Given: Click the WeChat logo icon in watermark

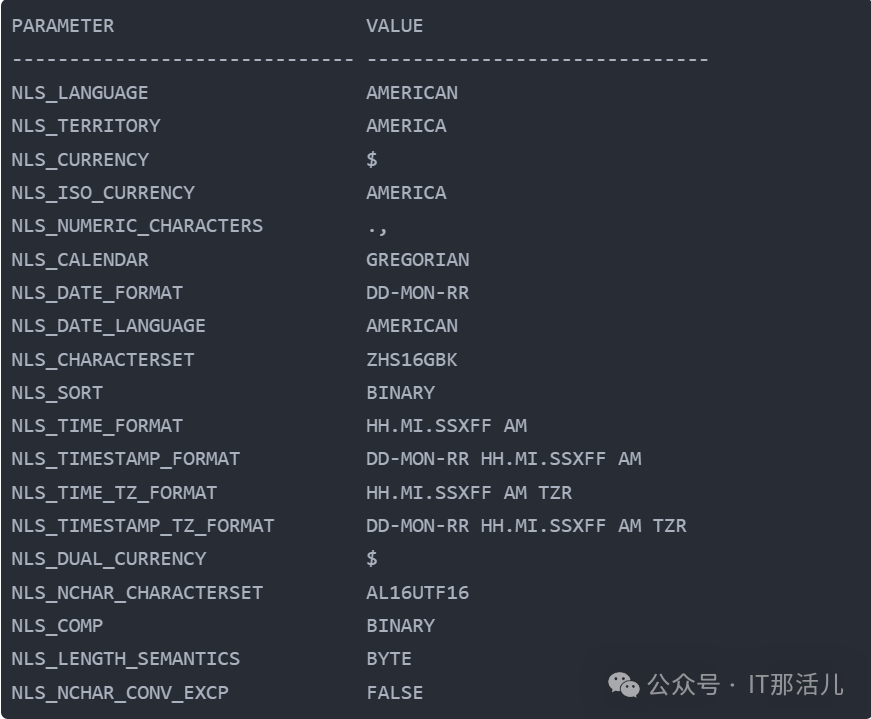Looking at the screenshot, I should (x=624, y=685).
